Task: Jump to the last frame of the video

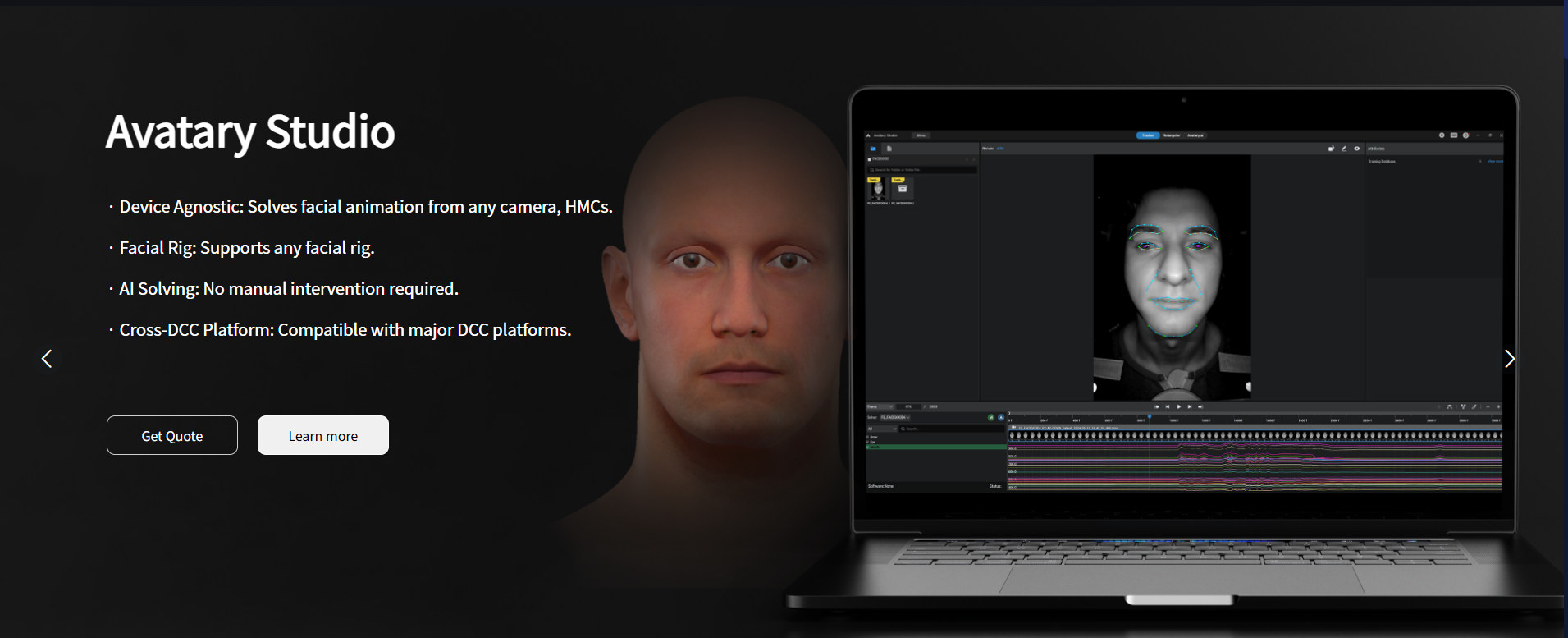Action: point(1200,406)
